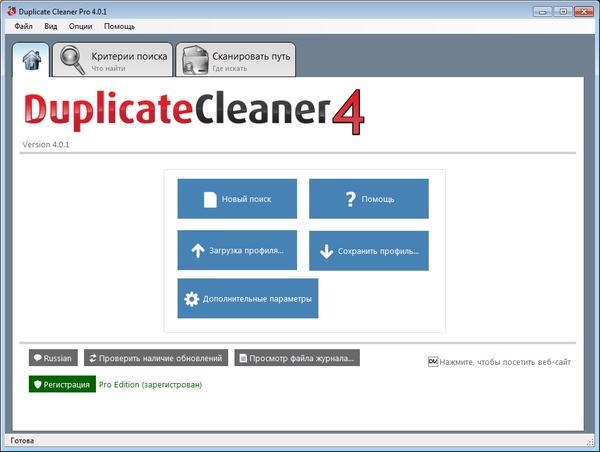
Task: Open the Помощь menu in the menu bar
Action: coord(120,26)
